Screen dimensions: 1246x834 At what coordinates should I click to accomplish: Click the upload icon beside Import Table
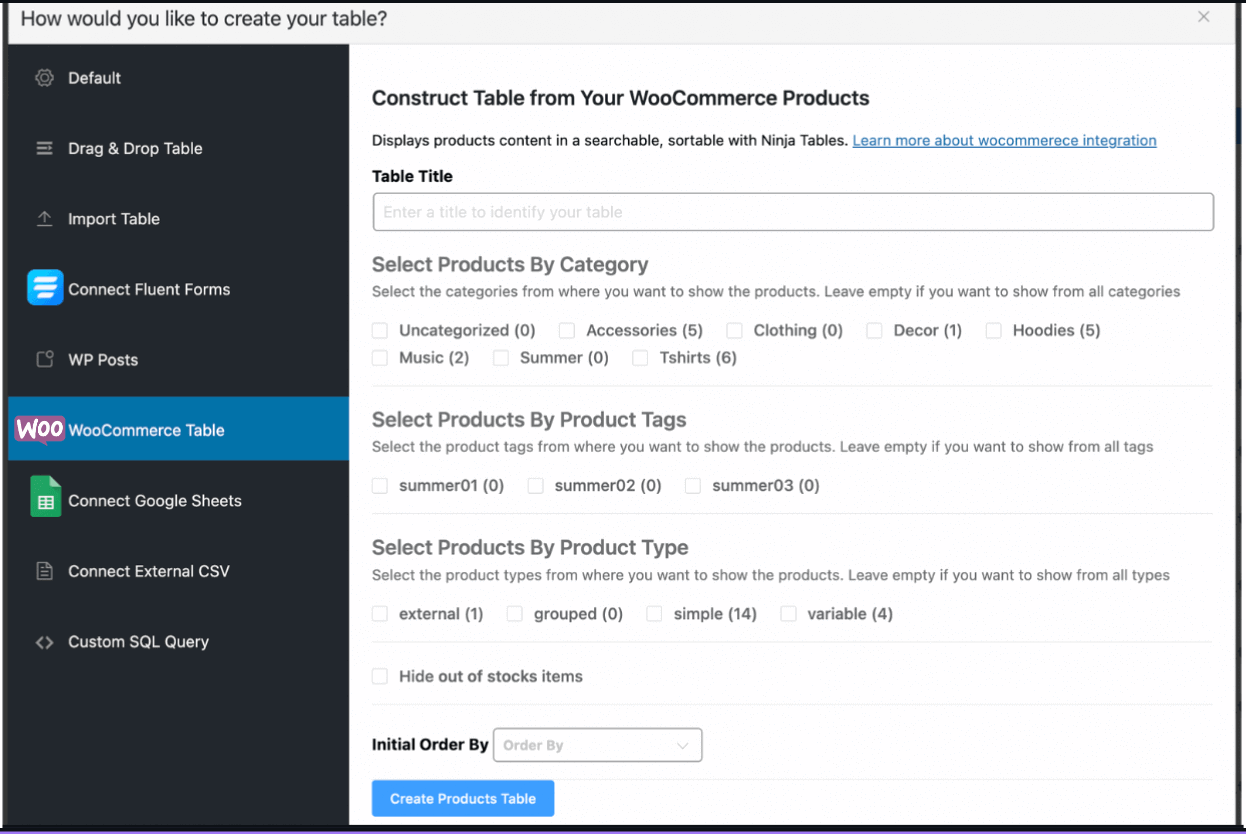click(x=44, y=219)
